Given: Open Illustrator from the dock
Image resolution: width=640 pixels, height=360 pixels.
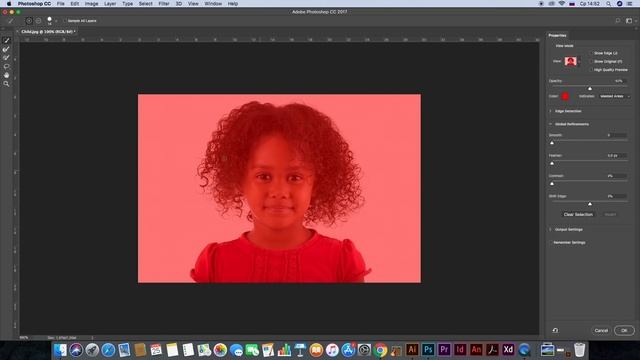Looking at the screenshot, I should pos(412,349).
